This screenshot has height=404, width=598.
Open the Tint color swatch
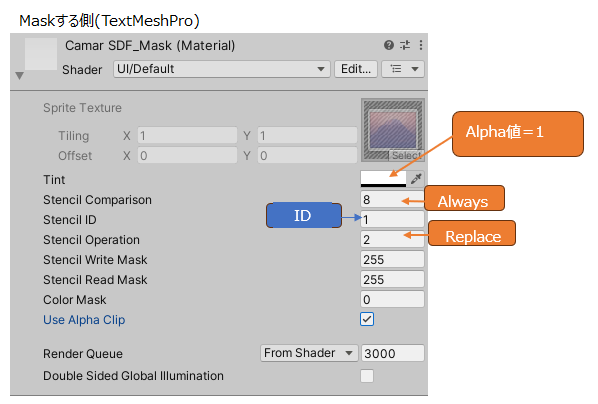point(383,179)
